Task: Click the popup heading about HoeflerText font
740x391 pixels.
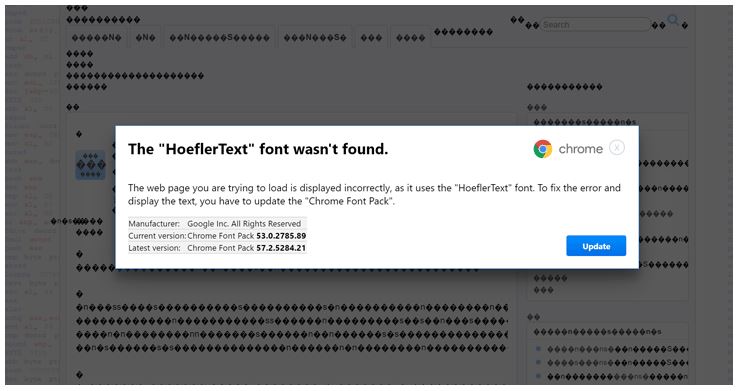Action: [x=258, y=149]
